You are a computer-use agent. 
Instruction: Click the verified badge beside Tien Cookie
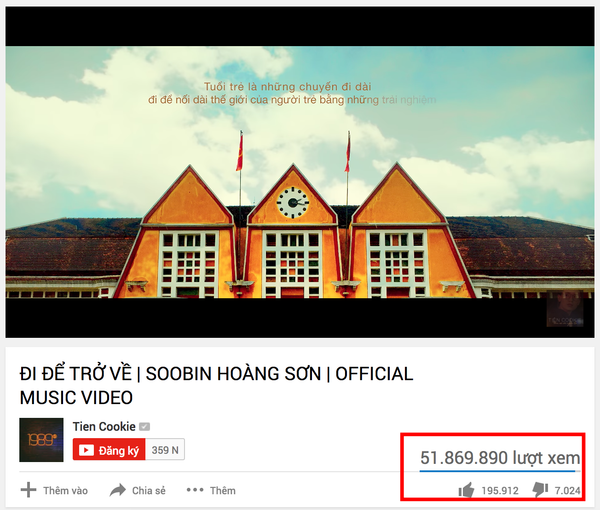[x=144, y=427]
